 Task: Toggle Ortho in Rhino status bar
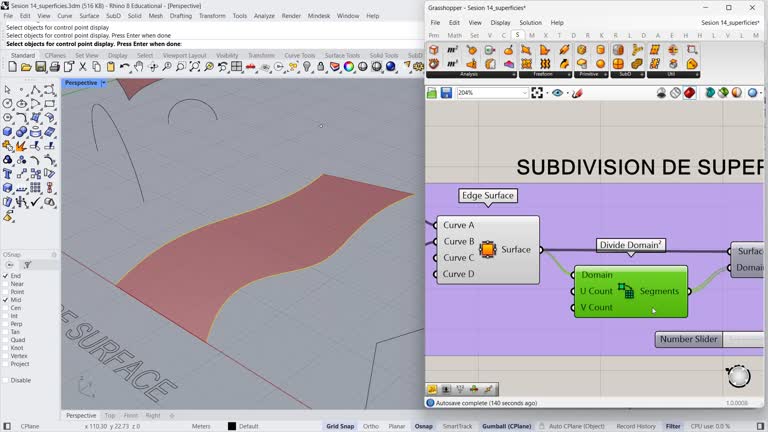(x=371, y=426)
